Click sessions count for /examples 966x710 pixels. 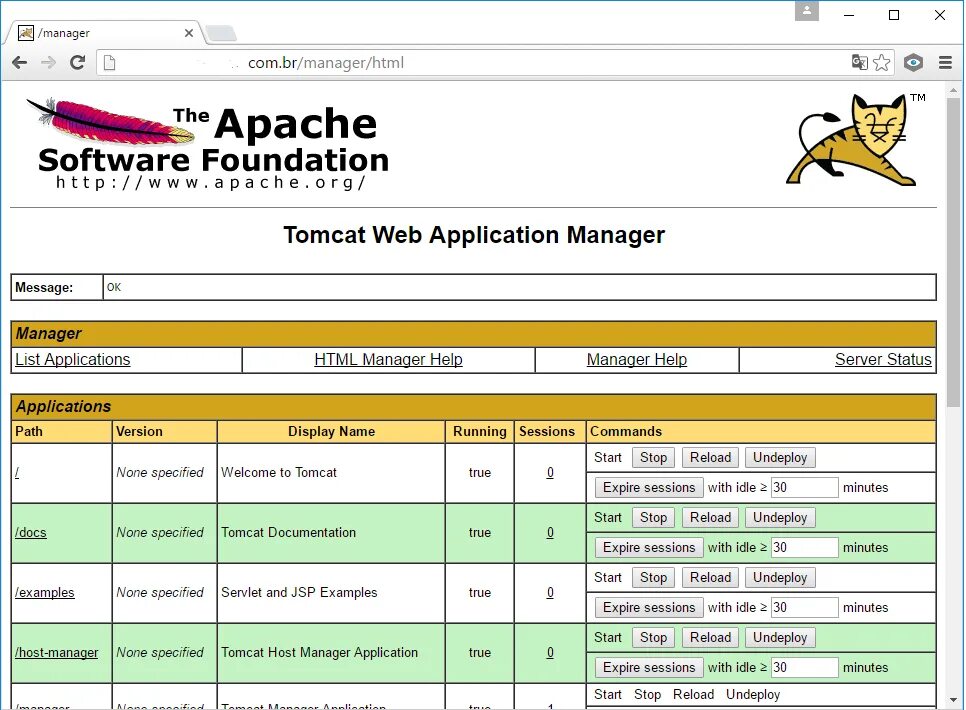point(550,592)
